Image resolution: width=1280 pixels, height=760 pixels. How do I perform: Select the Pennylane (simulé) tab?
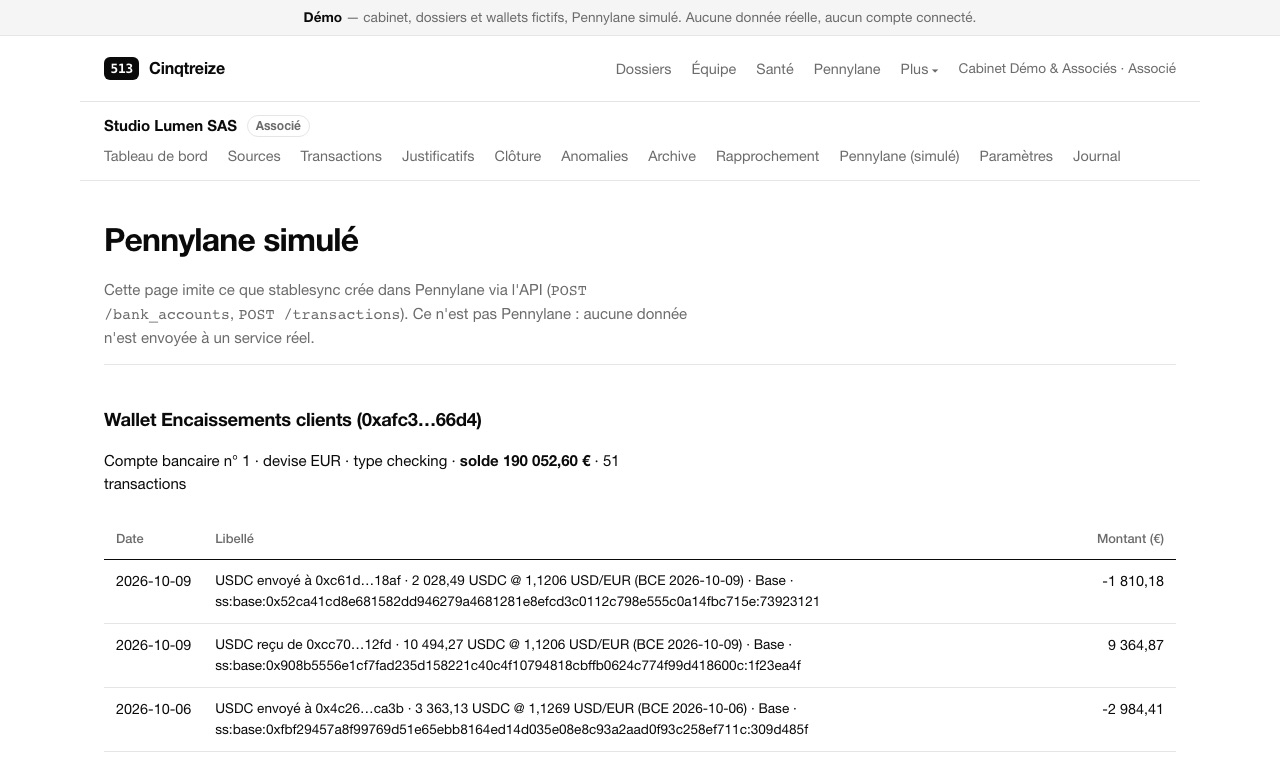coord(899,156)
